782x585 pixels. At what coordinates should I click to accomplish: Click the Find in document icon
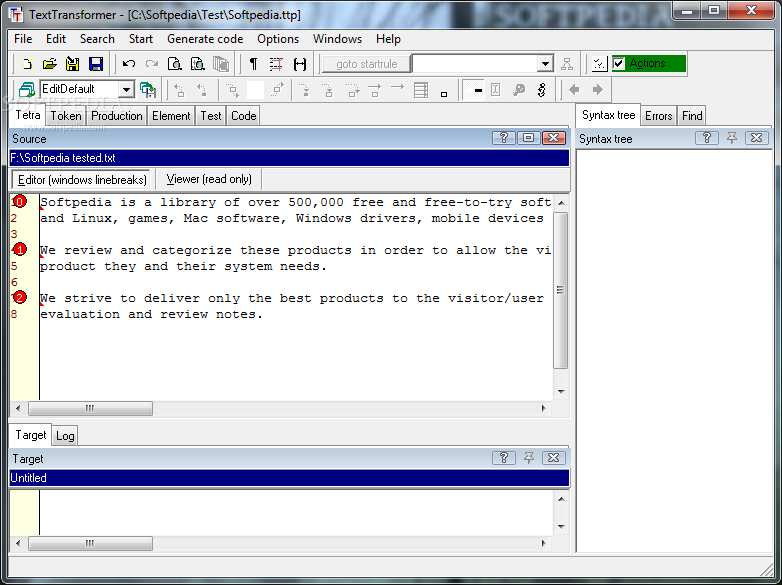(x=175, y=64)
